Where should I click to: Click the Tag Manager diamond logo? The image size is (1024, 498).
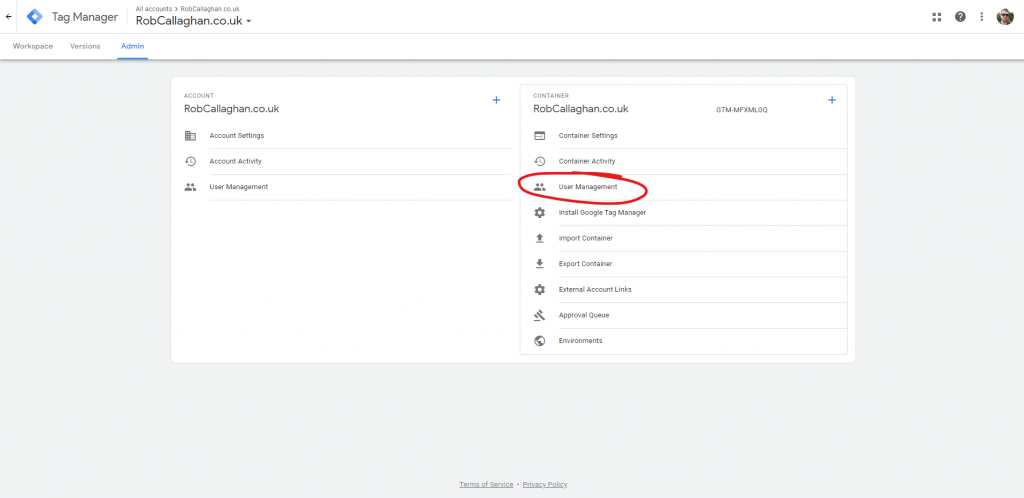[35, 17]
